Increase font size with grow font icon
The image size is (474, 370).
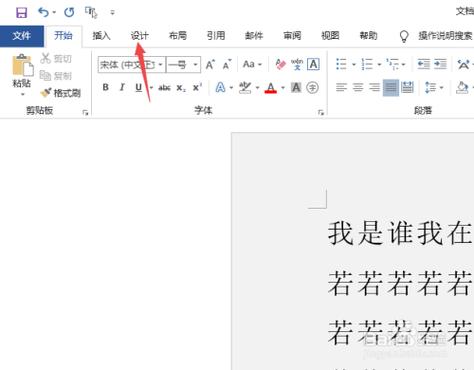pos(210,64)
